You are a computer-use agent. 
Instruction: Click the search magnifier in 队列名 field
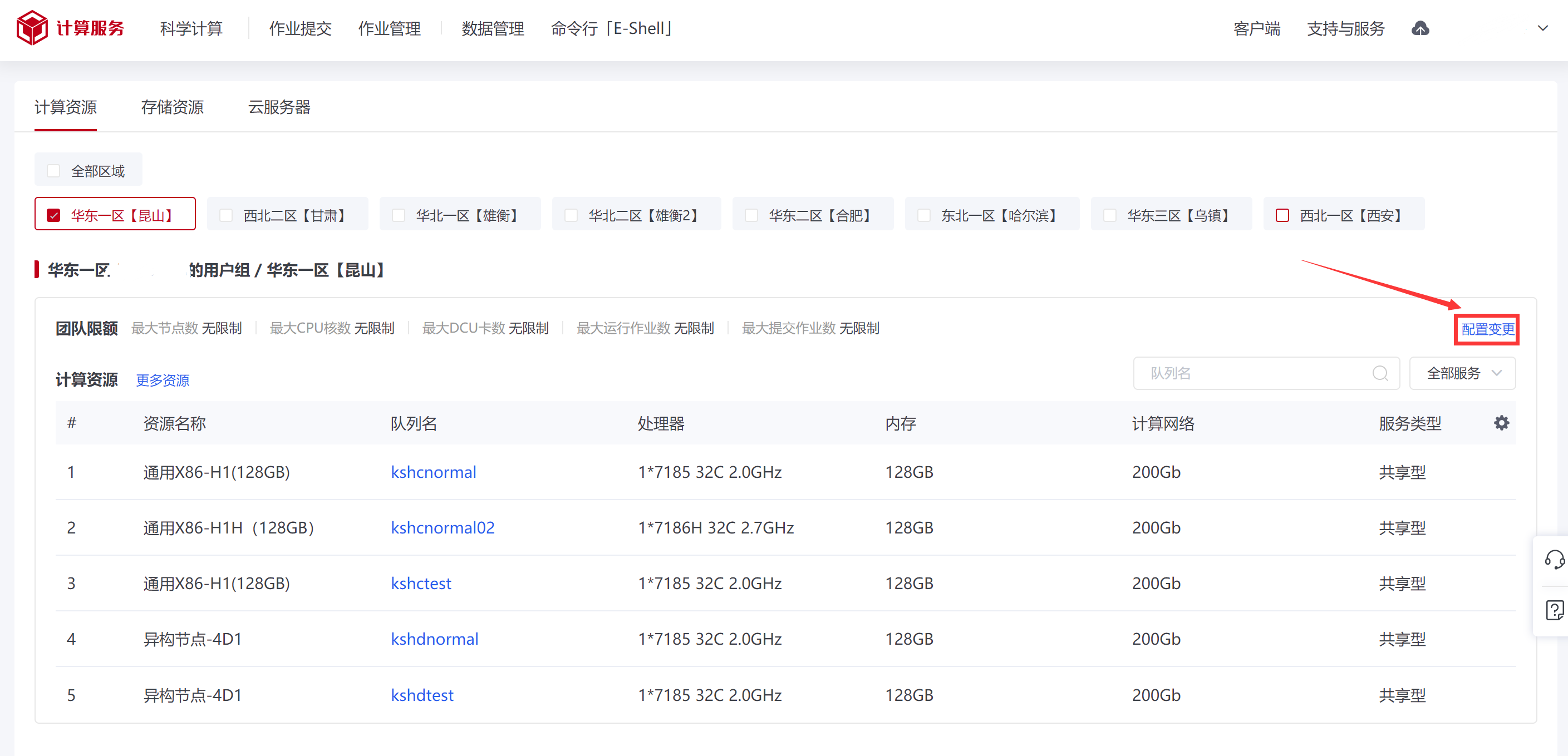[x=1380, y=373]
